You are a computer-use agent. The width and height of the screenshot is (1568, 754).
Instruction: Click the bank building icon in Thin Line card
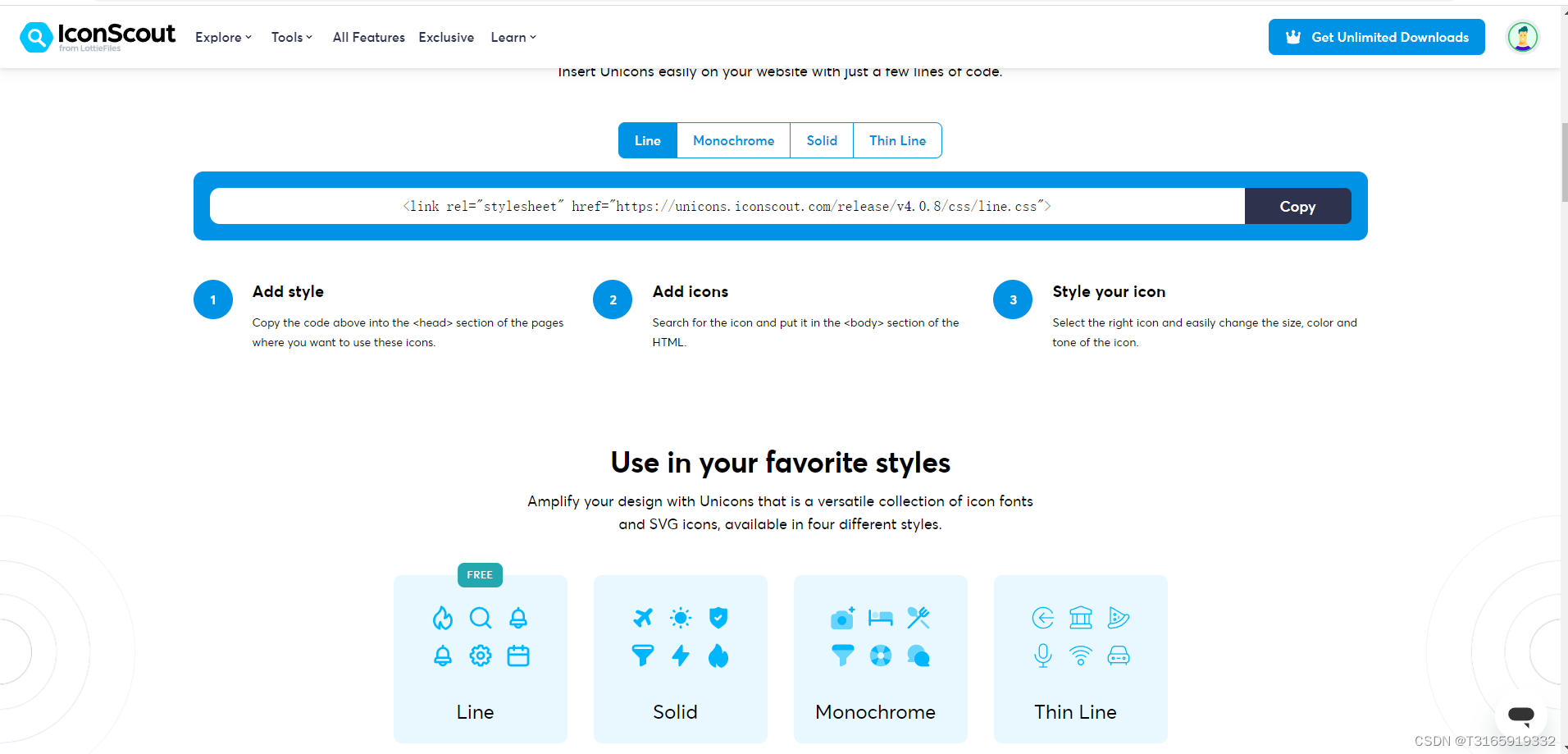coord(1081,618)
